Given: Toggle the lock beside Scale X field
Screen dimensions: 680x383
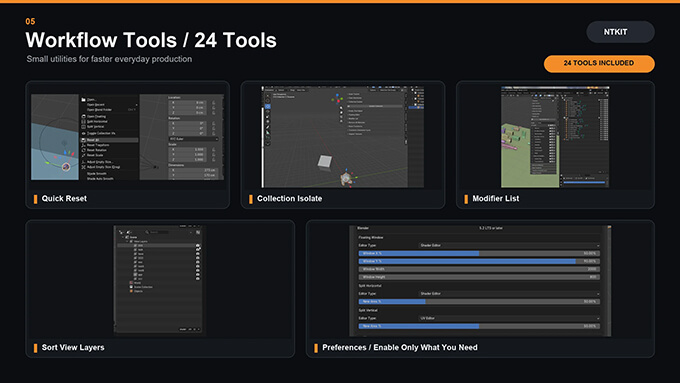Looking at the screenshot, I should [214, 150].
